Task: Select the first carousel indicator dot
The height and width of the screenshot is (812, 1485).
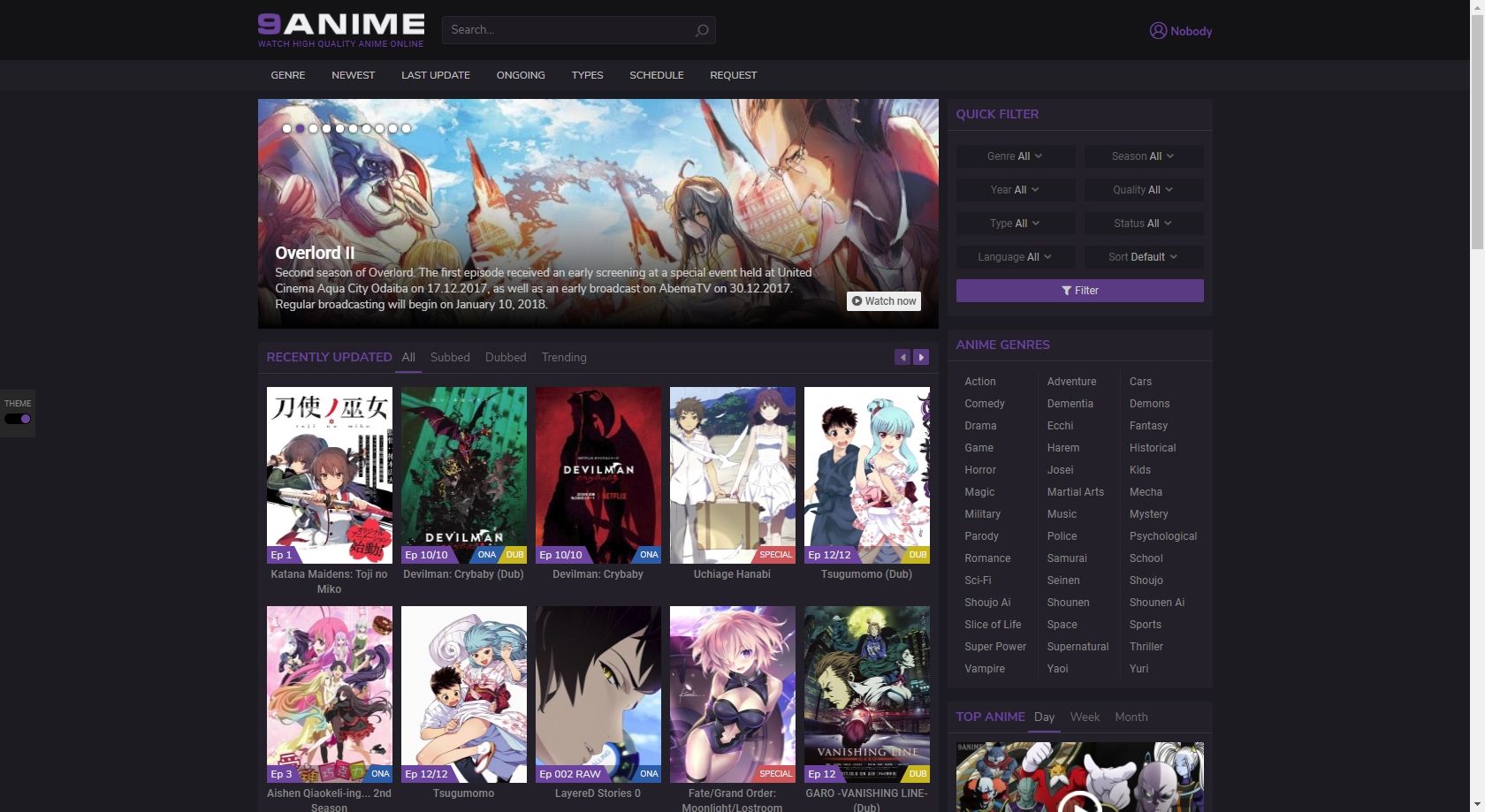Action: (x=286, y=128)
